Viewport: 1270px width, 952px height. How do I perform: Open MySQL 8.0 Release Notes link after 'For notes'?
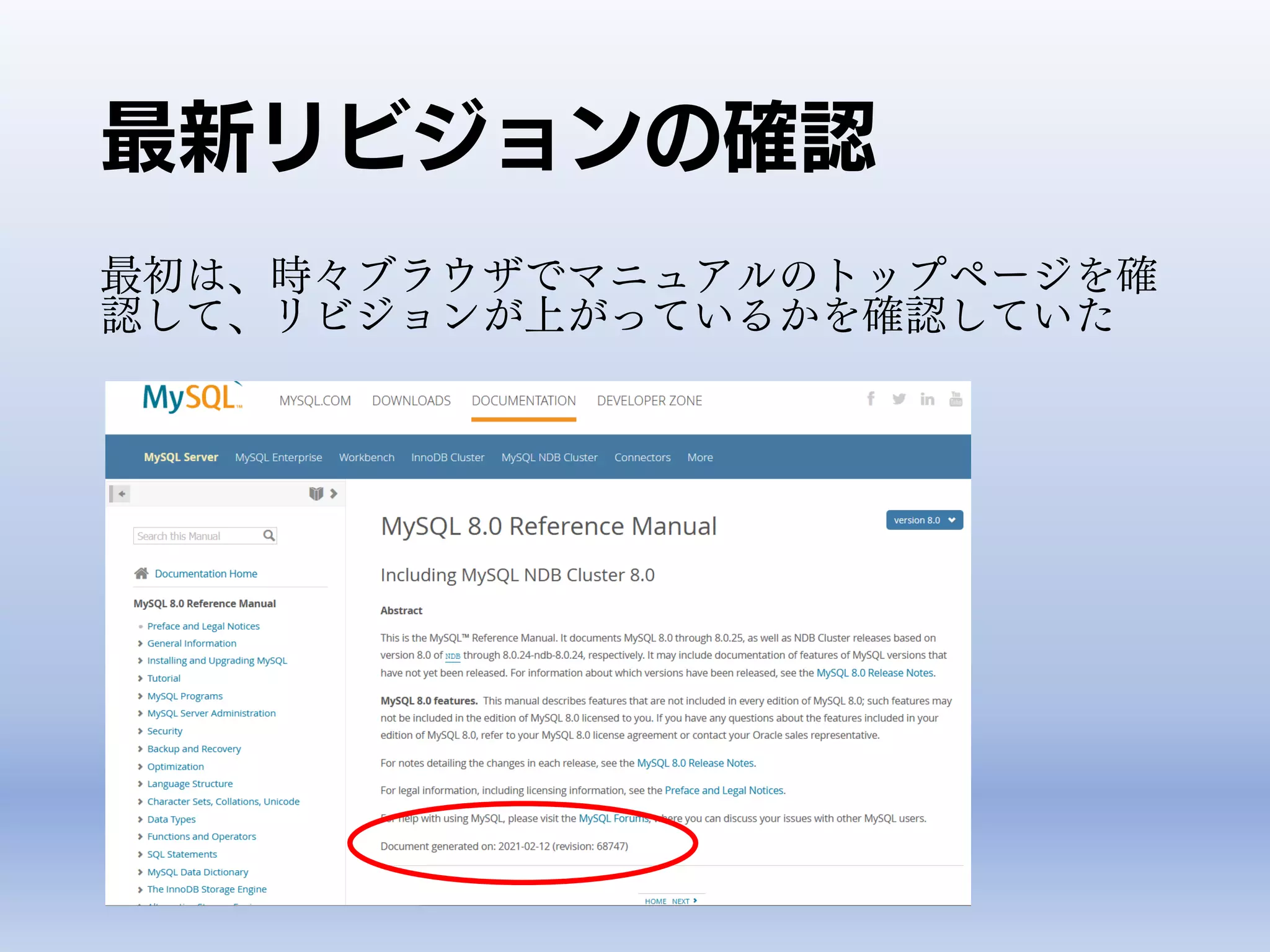click(696, 763)
